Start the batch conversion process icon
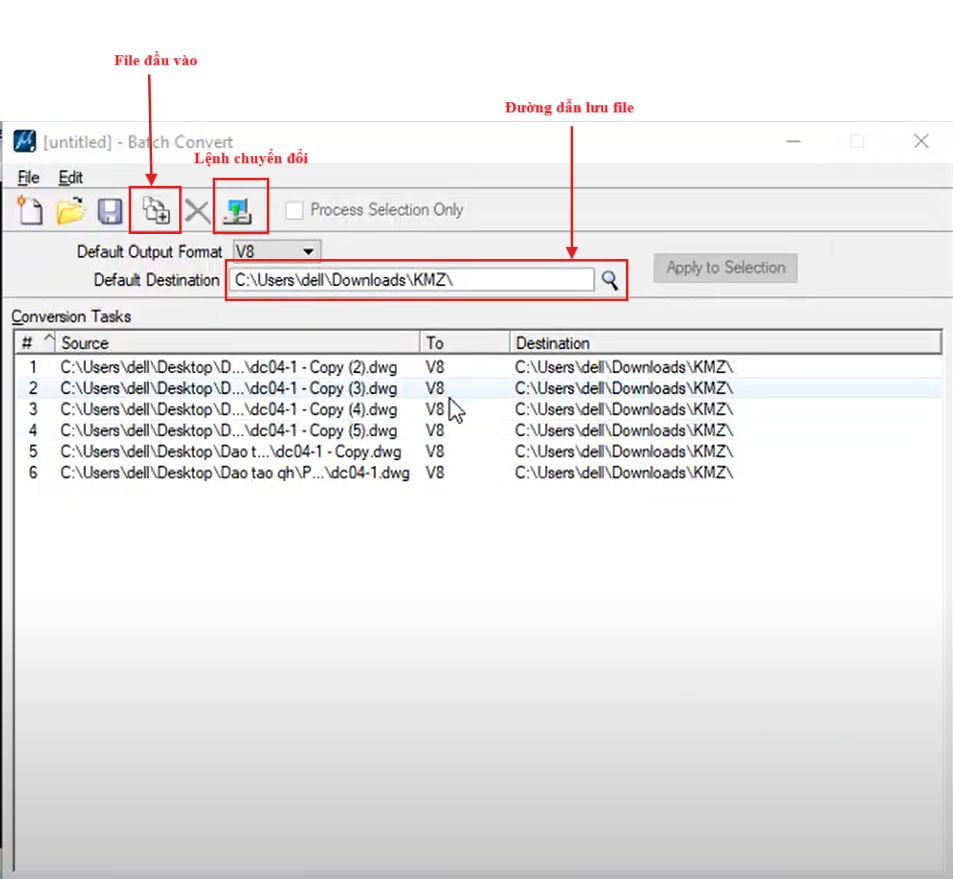The width and height of the screenshot is (953, 879). click(240, 210)
